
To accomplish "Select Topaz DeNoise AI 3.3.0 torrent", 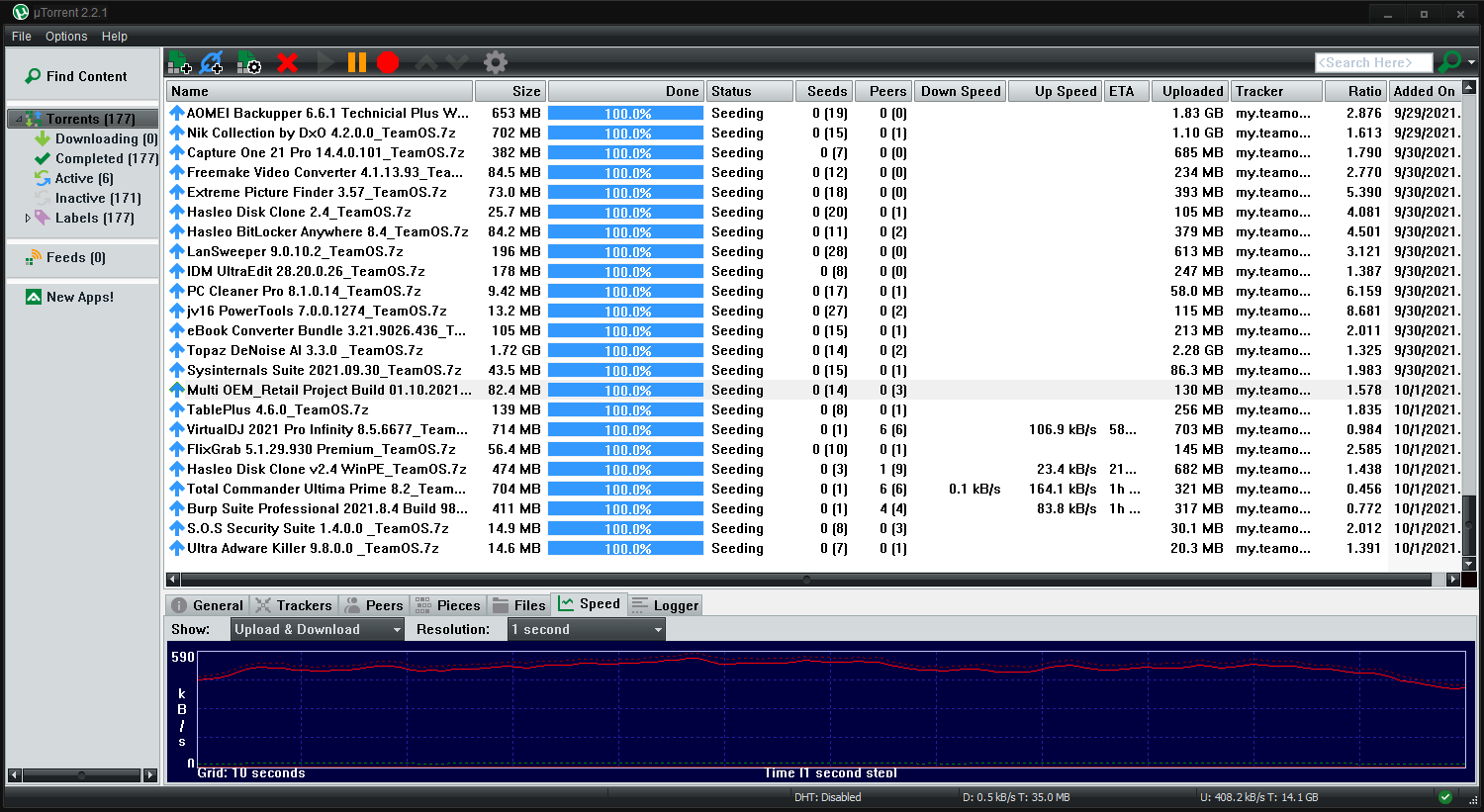I will [813, 350].
